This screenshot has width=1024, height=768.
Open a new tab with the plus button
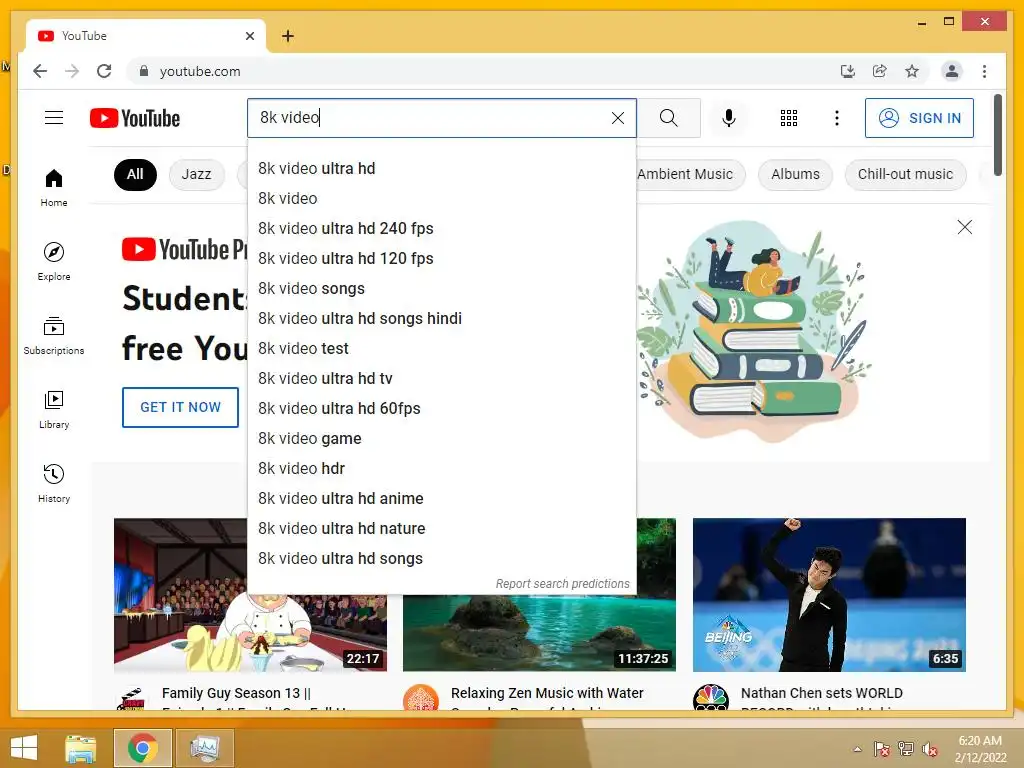(288, 36)
